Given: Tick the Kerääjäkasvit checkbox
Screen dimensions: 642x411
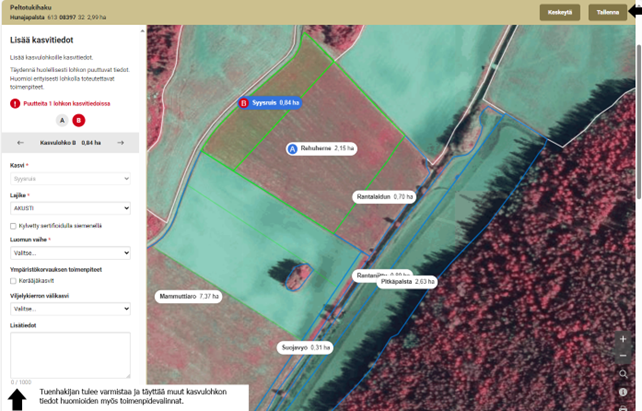Looking at the screenshot, I should tap(13, 281).
